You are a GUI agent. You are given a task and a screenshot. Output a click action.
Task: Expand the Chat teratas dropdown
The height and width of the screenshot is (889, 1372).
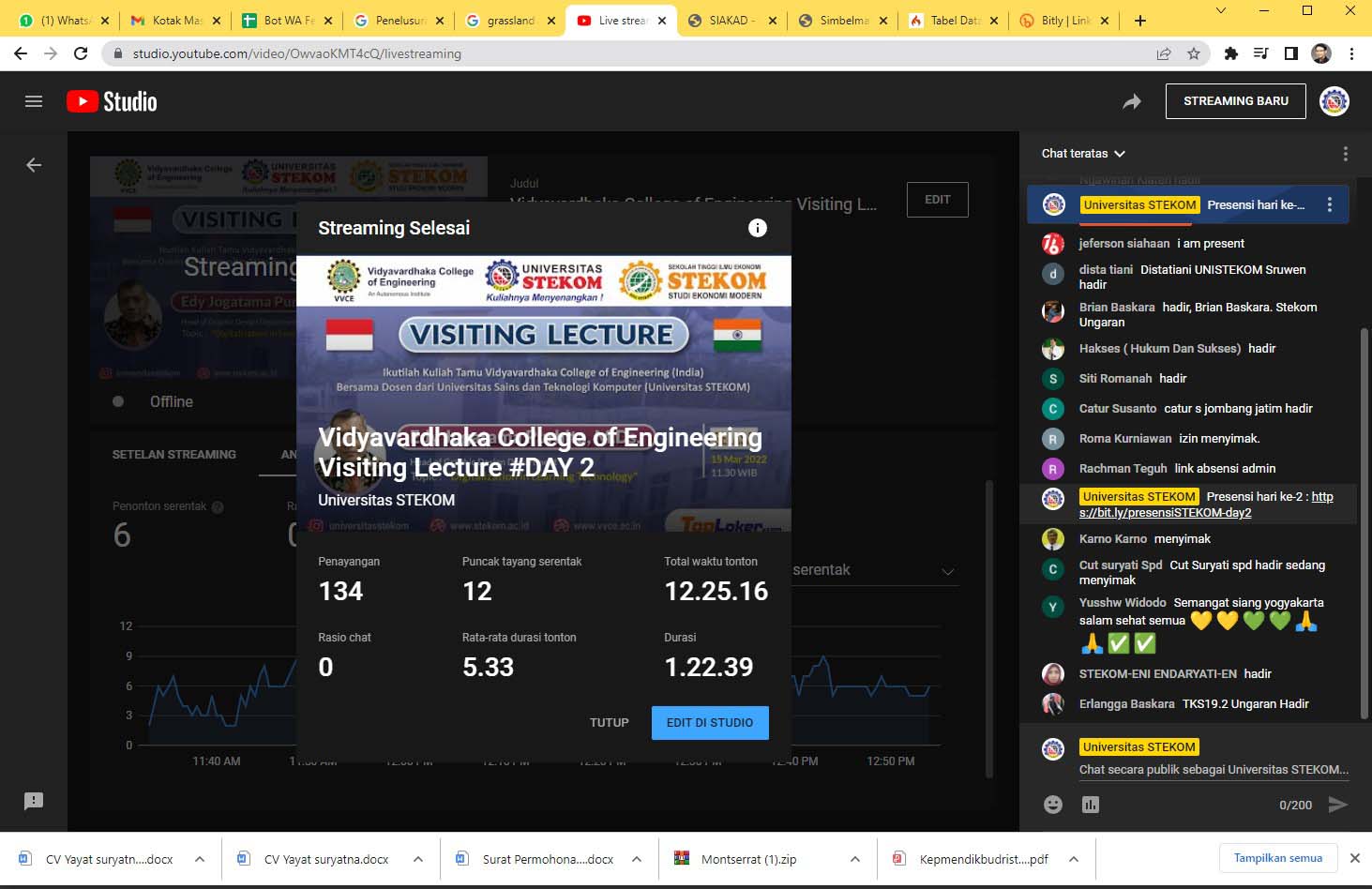(1083, 153)
